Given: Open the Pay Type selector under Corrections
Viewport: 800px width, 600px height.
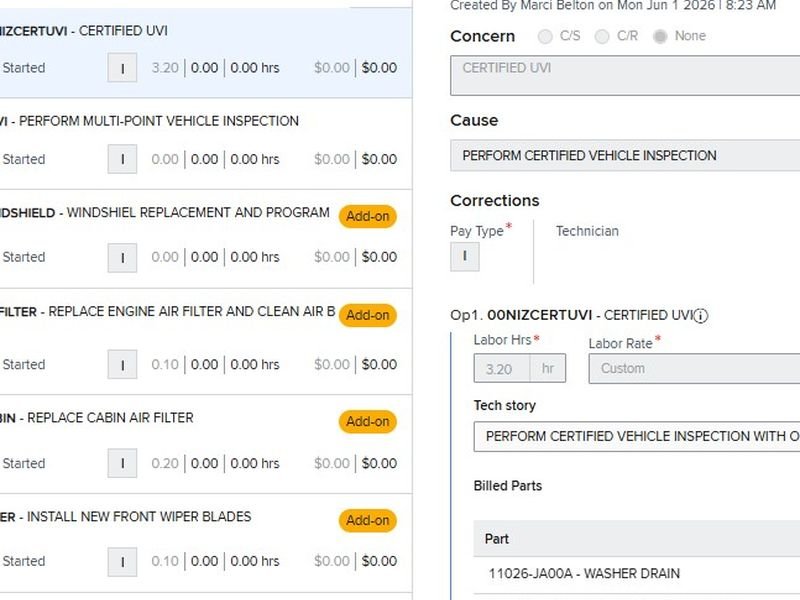Looking at the screenshot, I should point(465,257).
